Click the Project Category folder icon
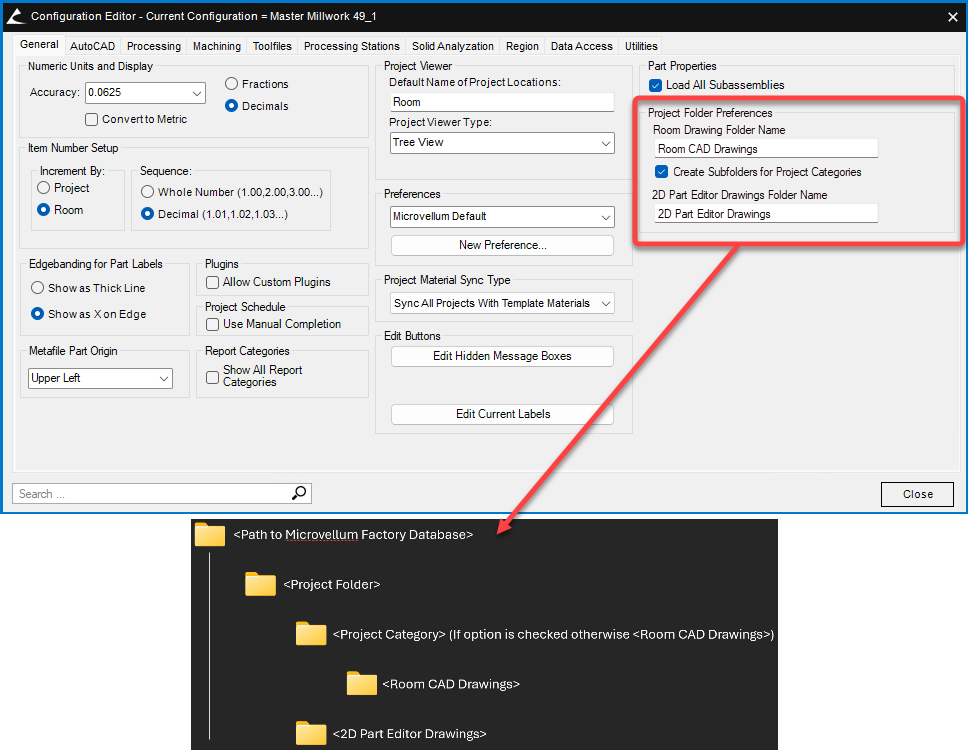The image size is (968, 750). point(311,634)
